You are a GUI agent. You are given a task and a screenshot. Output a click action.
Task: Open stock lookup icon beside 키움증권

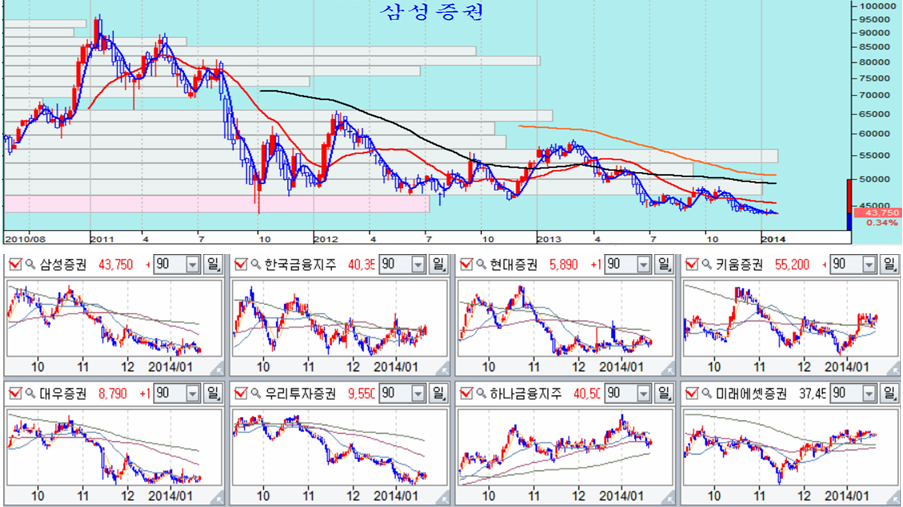(707, 264)
